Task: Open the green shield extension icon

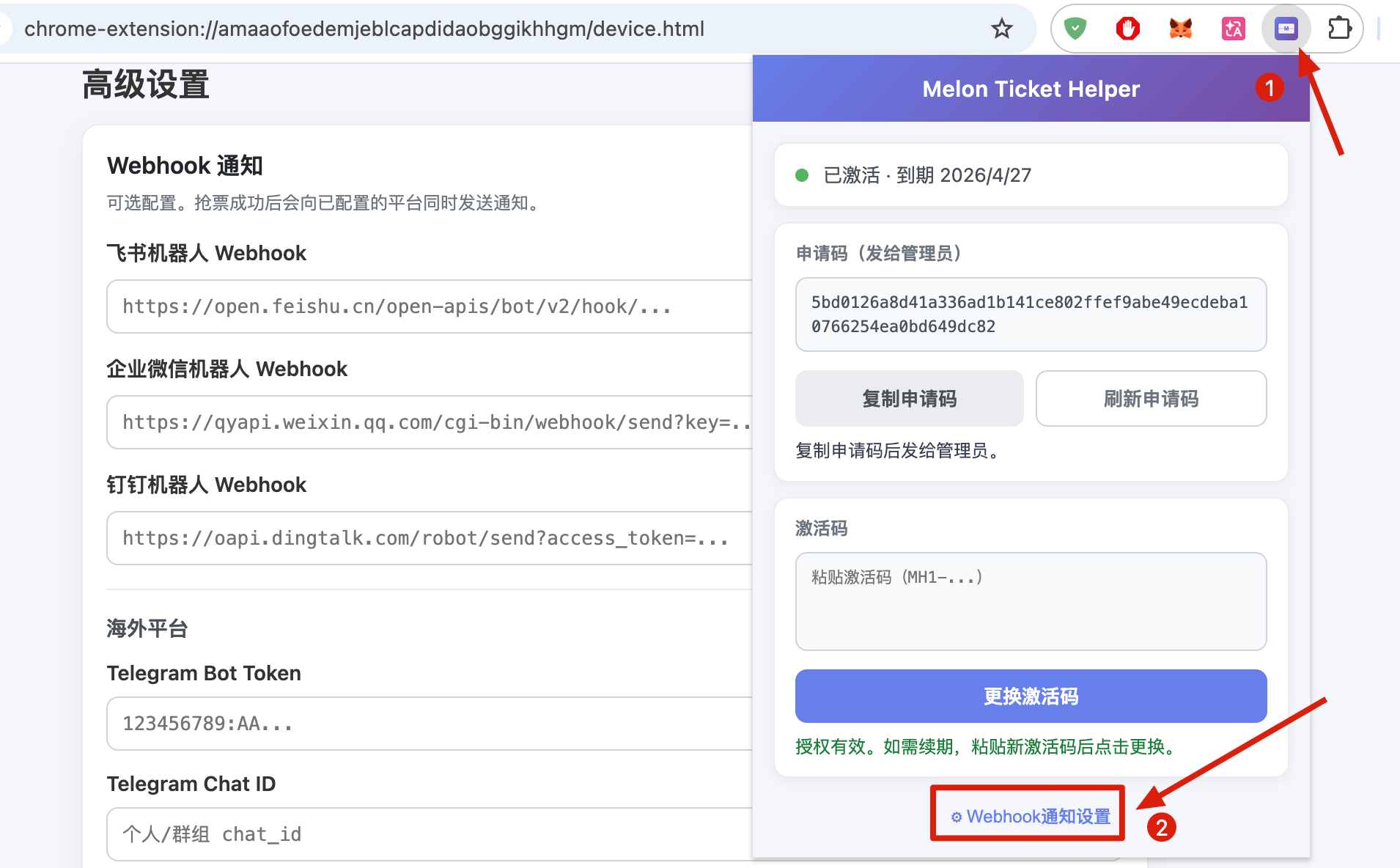Action: [x=1075, y=29]
